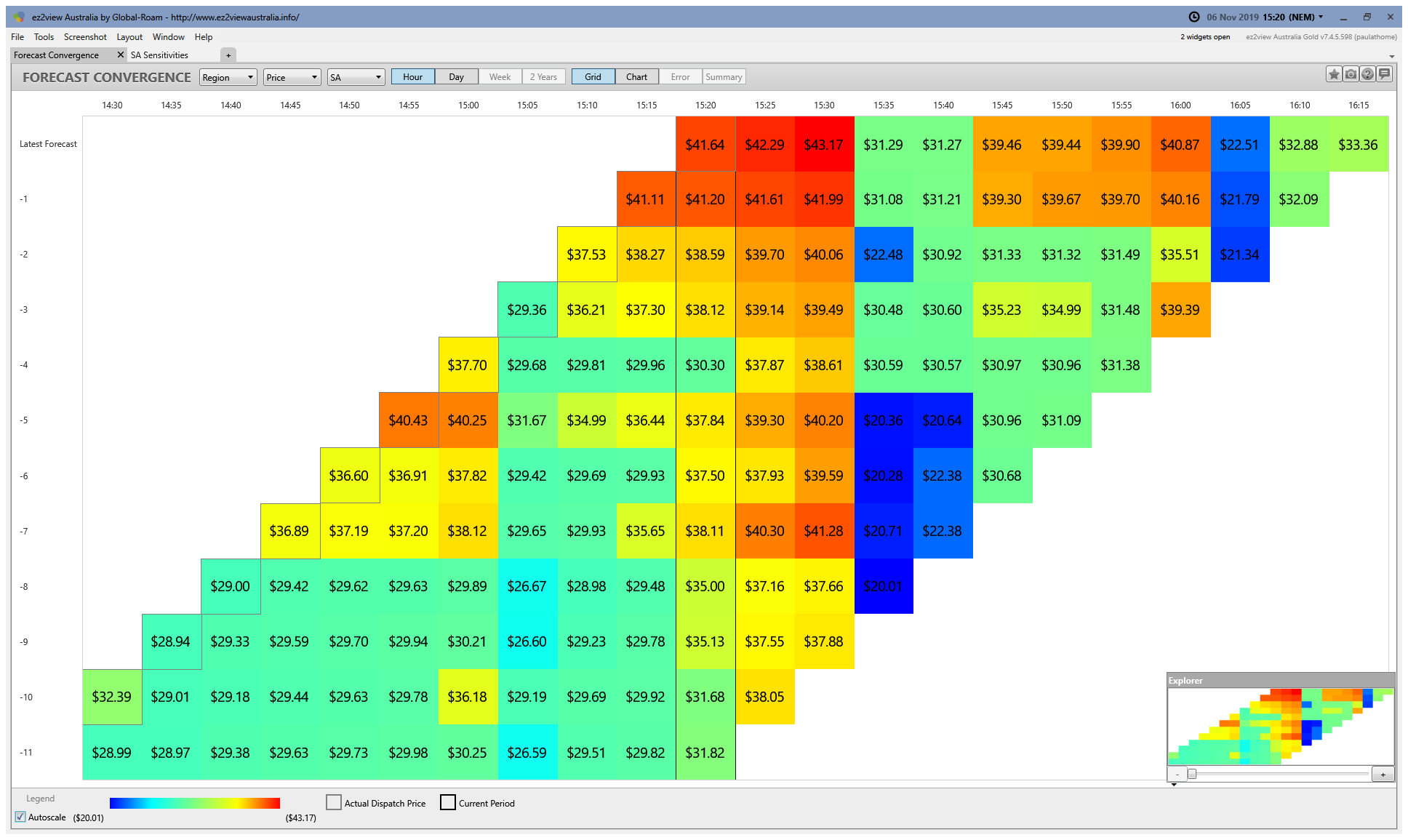Open the SA region selector dropdown

pos(356,77)
